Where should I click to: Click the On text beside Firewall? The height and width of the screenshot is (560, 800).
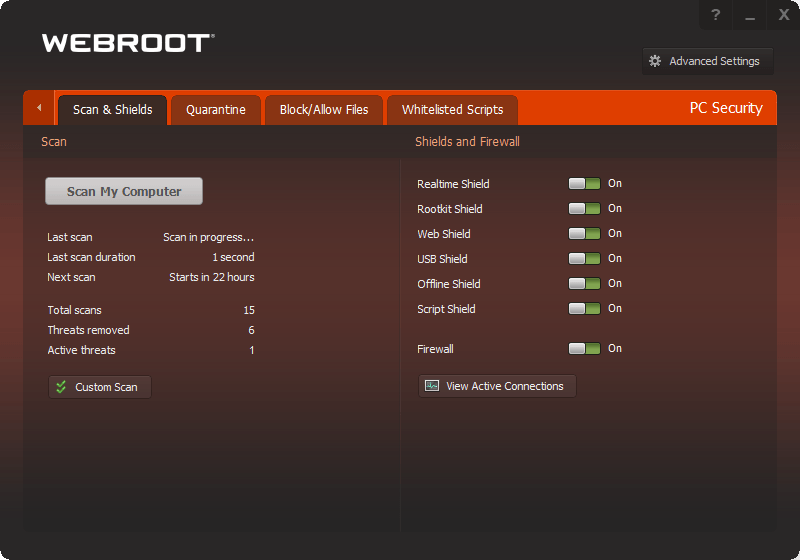pos(615,348)
